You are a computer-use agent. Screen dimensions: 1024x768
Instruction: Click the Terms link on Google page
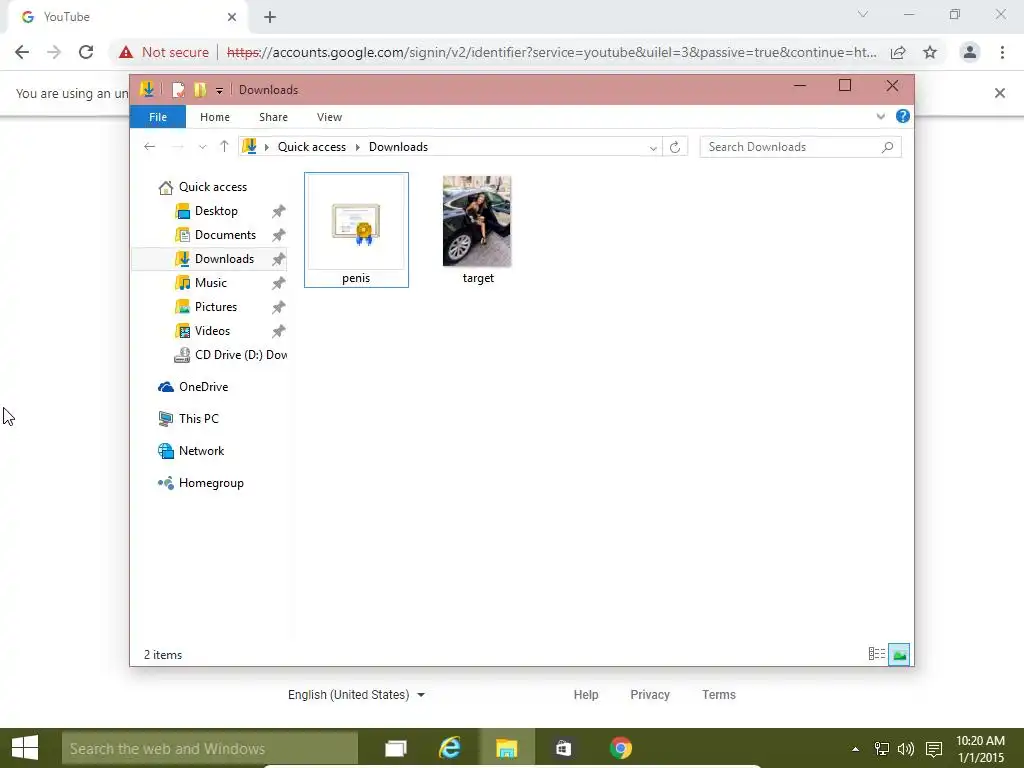(718, 695)
